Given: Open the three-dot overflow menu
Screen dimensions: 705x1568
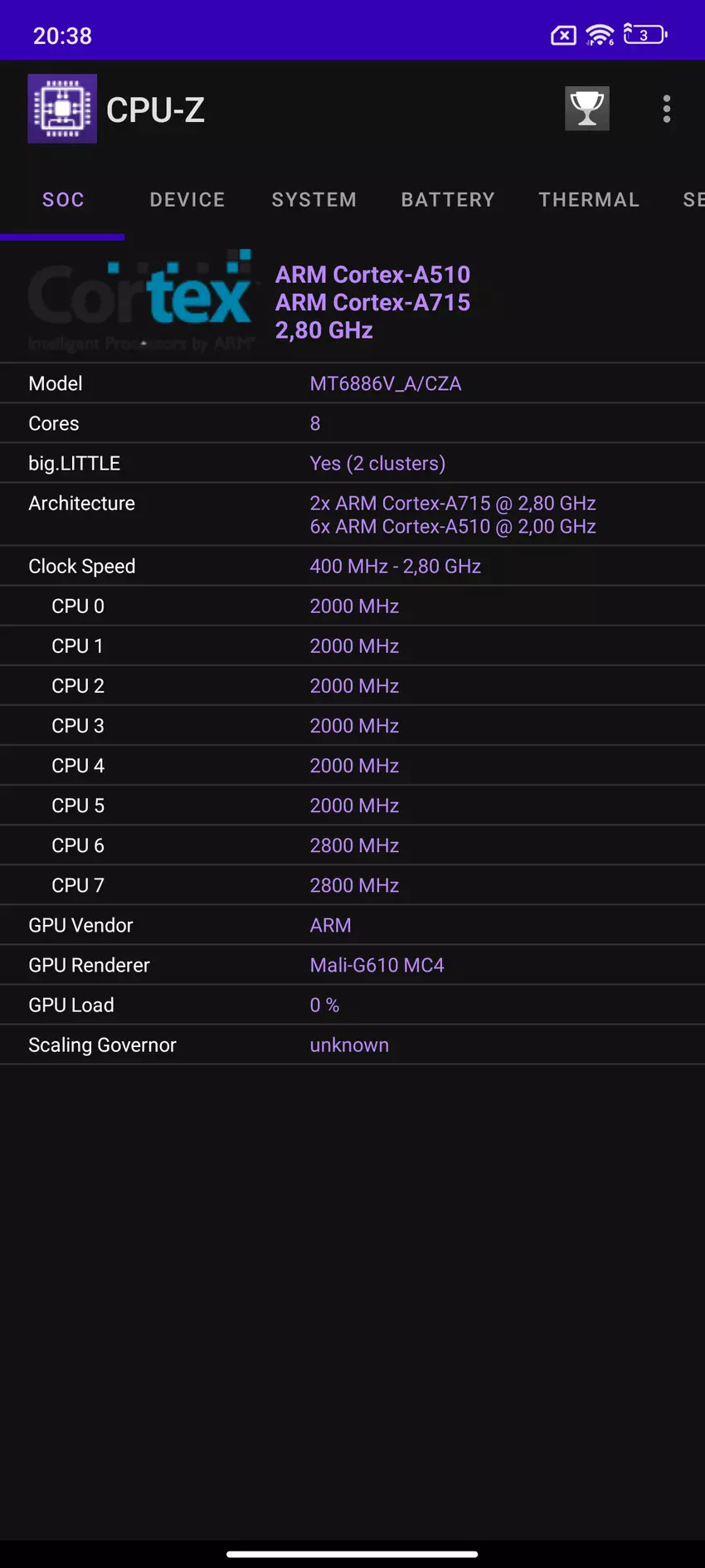Looking at the screenshot, I should tap(667, 109).
